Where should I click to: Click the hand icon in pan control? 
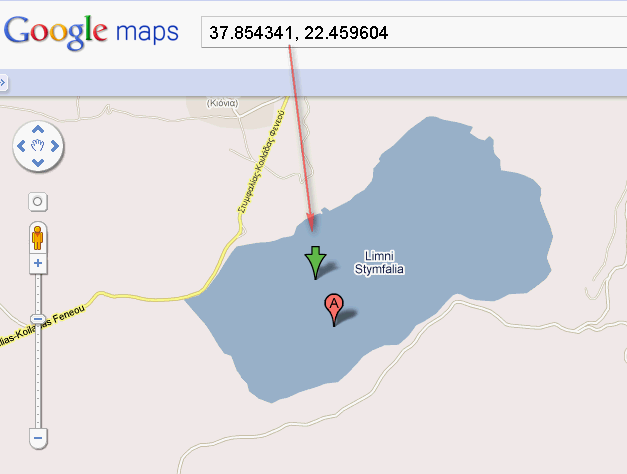[x=38, y=146]
